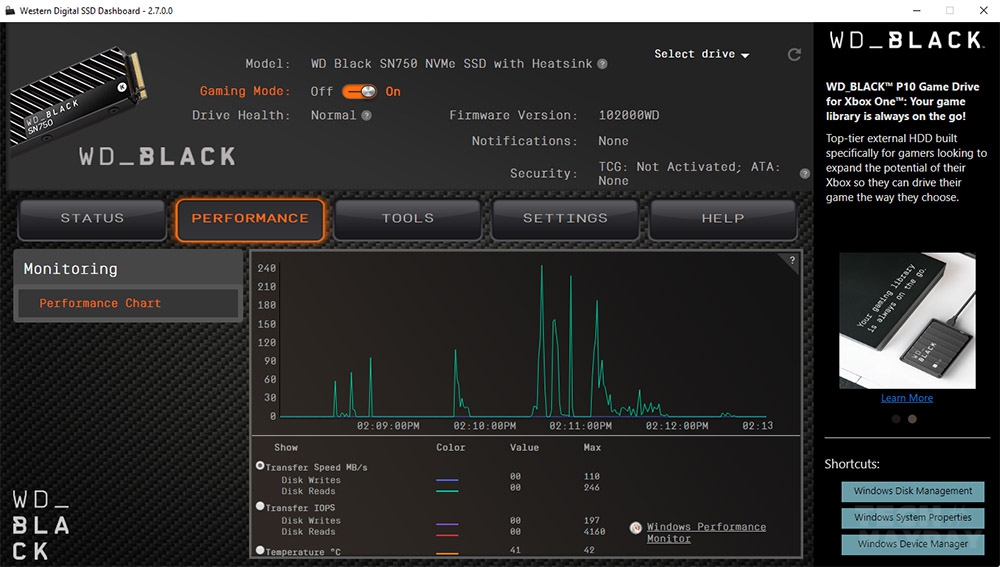
Task: Switch to the PERFORMANCE tab
Action: pos(250,219)
